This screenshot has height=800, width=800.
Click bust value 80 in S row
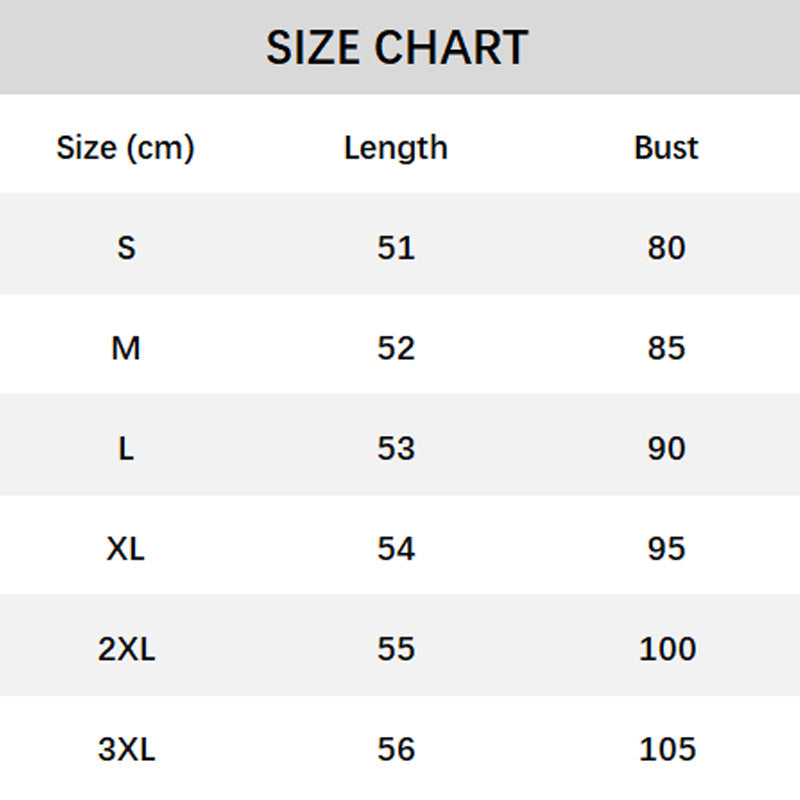click(x=666, y=247)
